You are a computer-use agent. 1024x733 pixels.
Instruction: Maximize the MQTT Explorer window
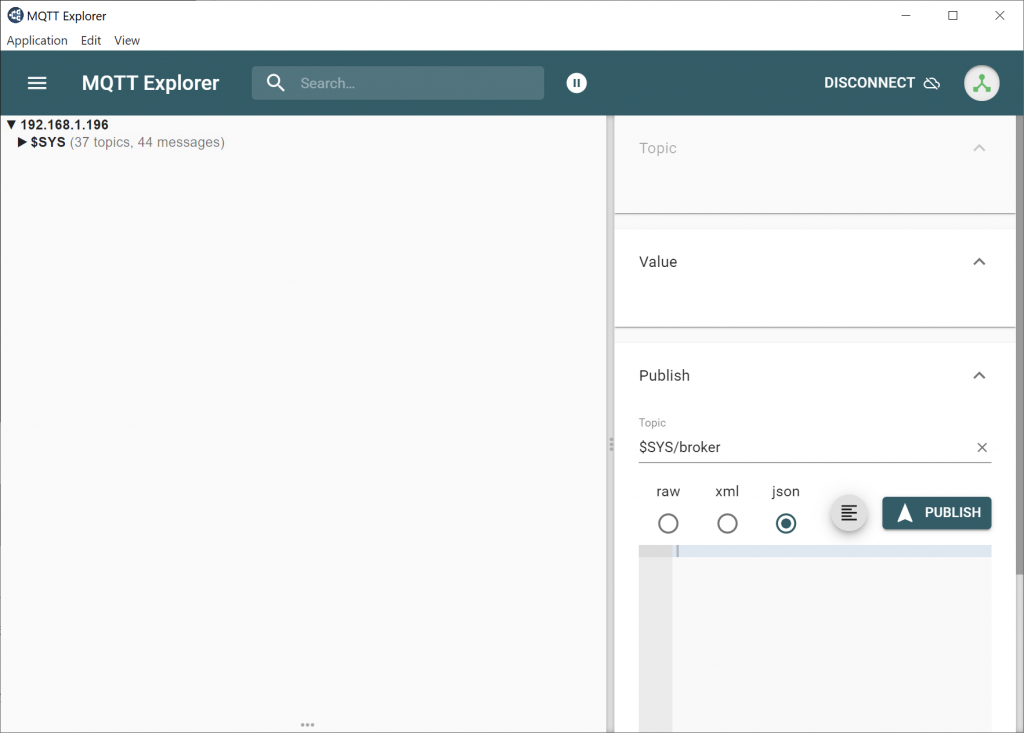click(952, 15)
